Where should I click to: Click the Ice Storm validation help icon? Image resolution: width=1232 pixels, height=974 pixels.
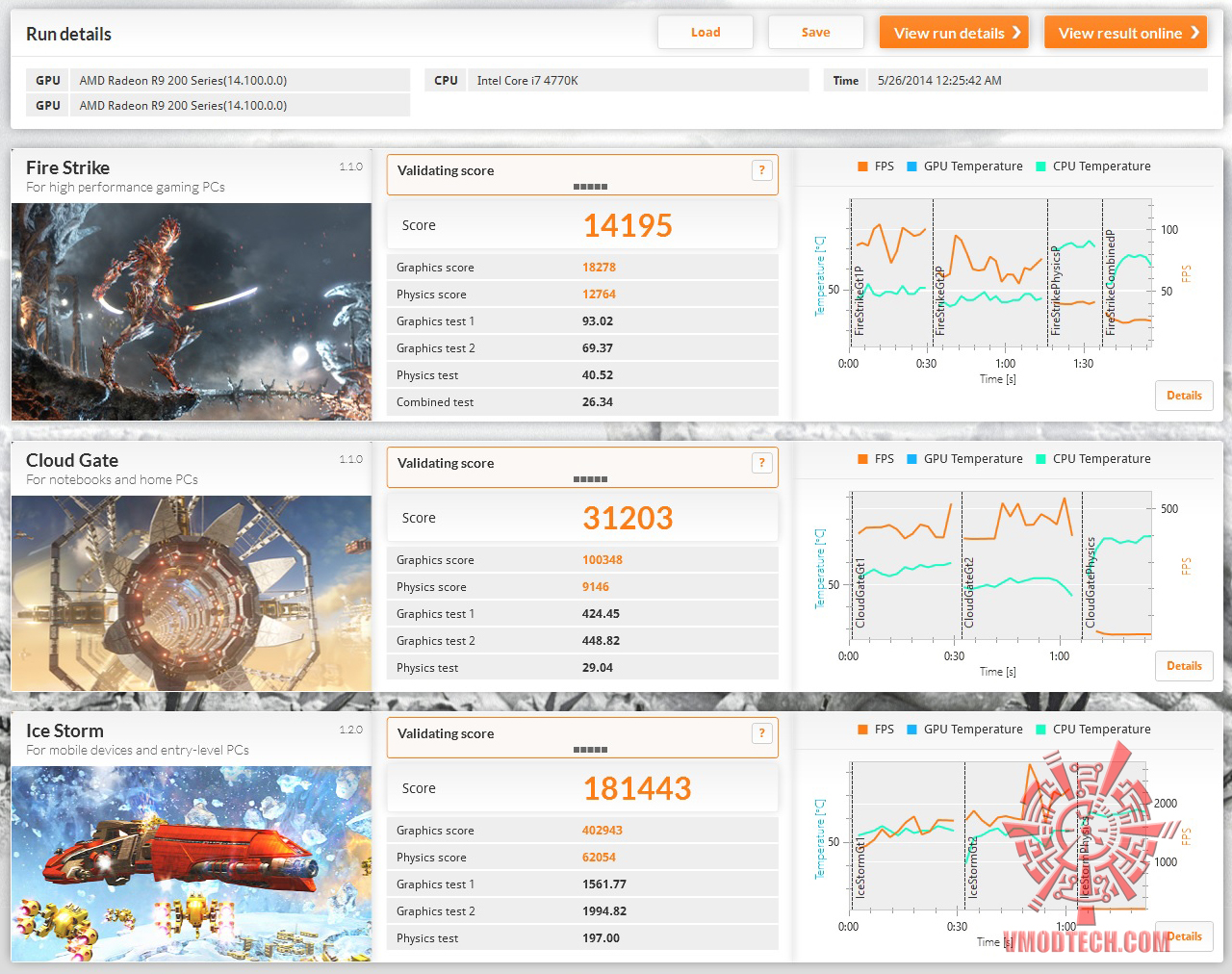point(761,733)
